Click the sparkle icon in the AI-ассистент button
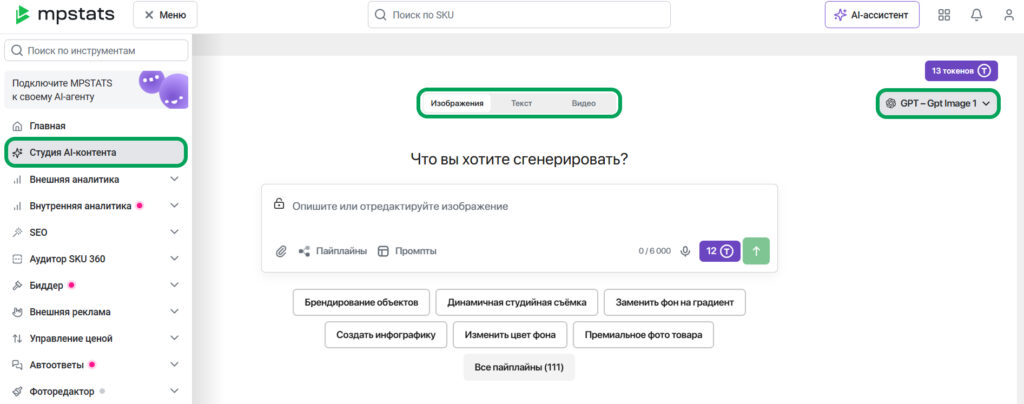 click(x=840, y=14)
